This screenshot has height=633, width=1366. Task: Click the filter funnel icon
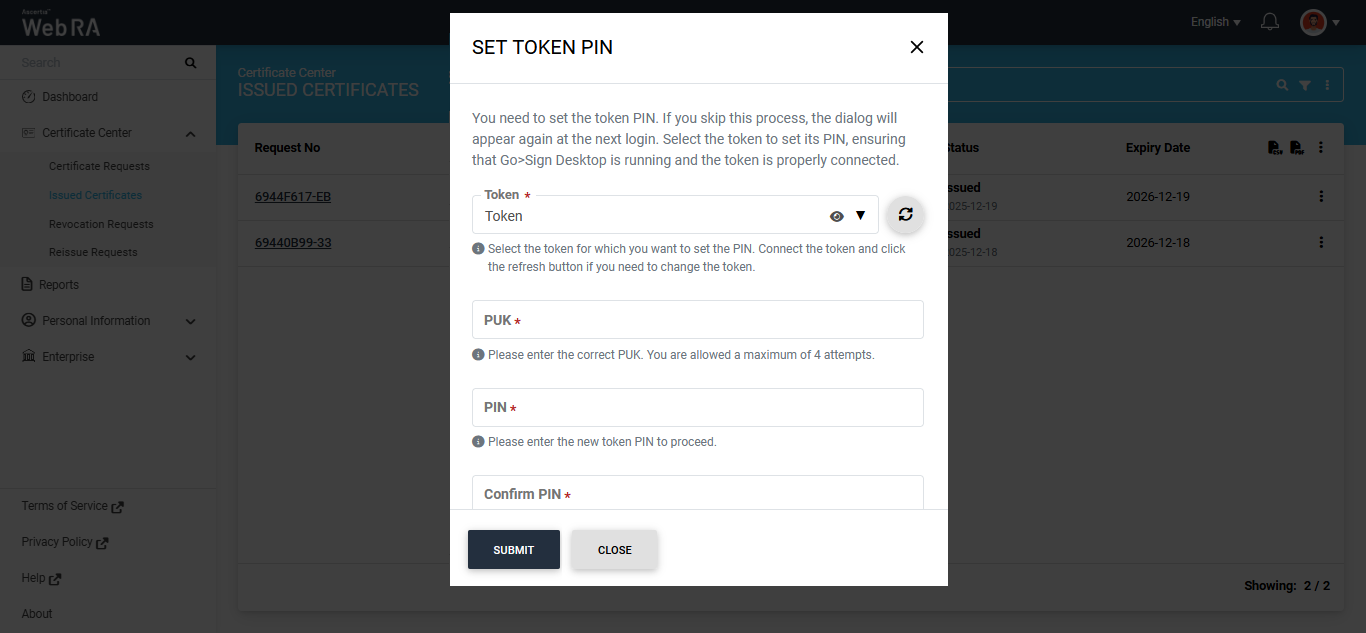[x=1305, y=86]
